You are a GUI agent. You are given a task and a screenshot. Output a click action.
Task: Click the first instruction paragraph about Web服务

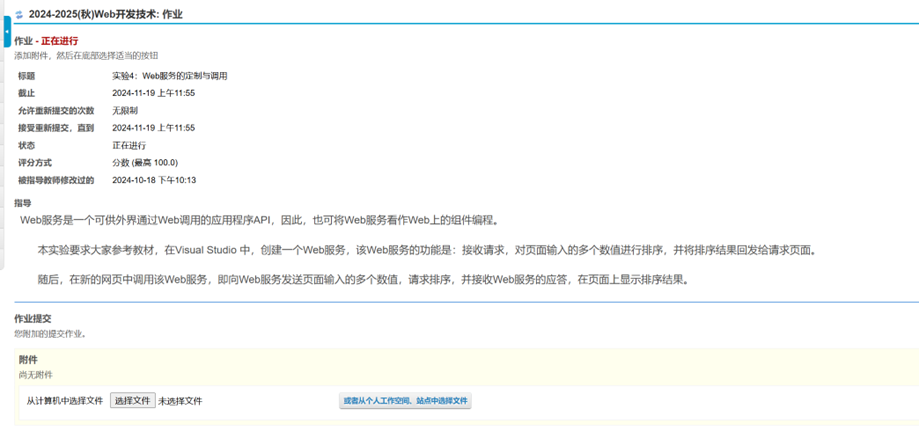[x=259, y=220]
